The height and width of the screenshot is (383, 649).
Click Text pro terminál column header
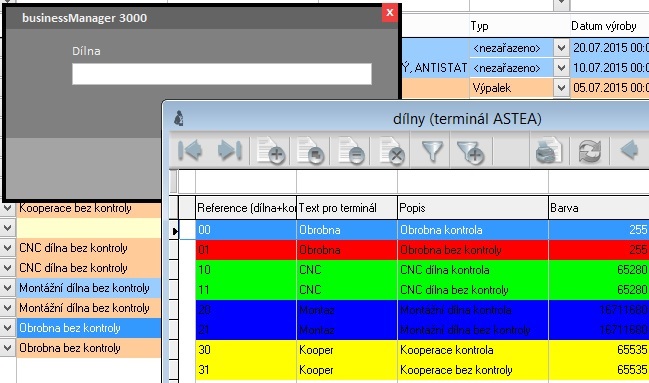click(x=347, y=208)
